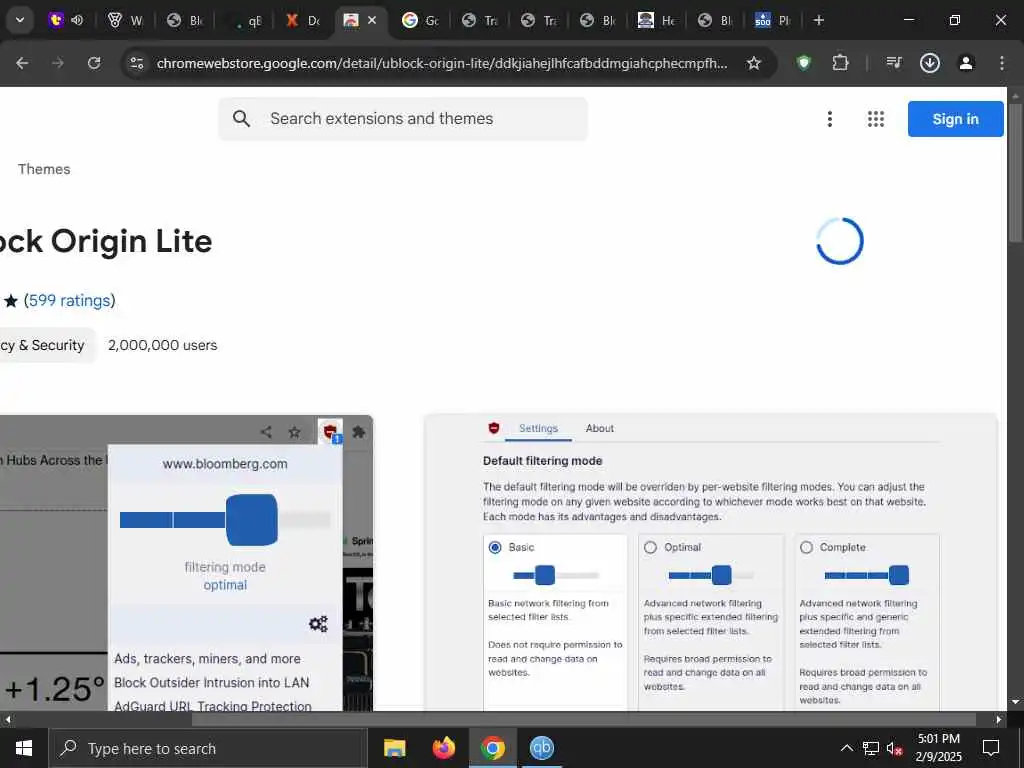Open the web store more options menu
This screenshot has width=1024, height=768.
click(829, 119)
